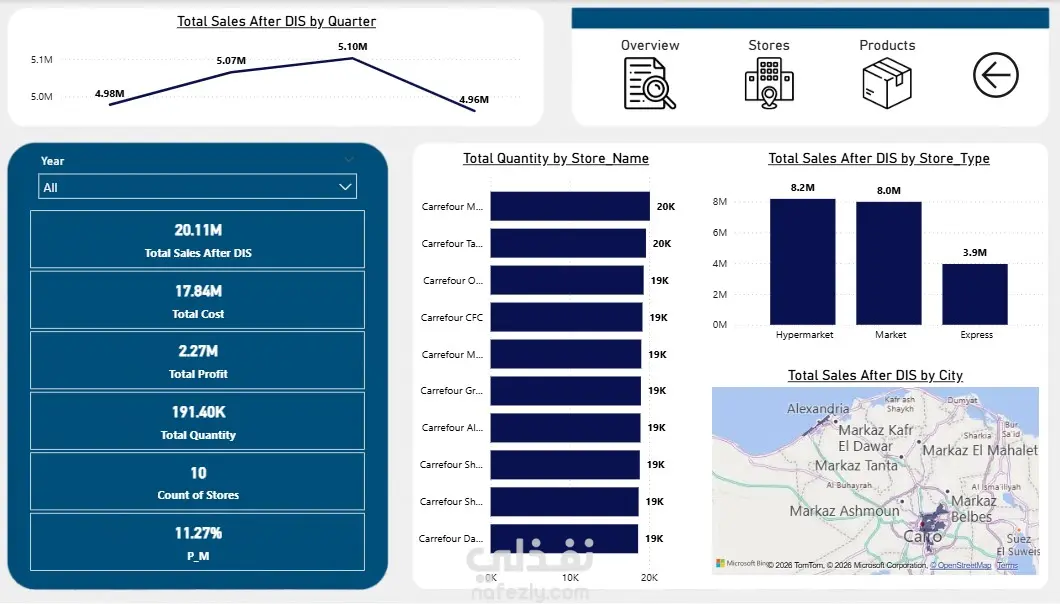Open the Overview page icon
This screenshot has height=604, width=1060.
[x=650, y=84]
